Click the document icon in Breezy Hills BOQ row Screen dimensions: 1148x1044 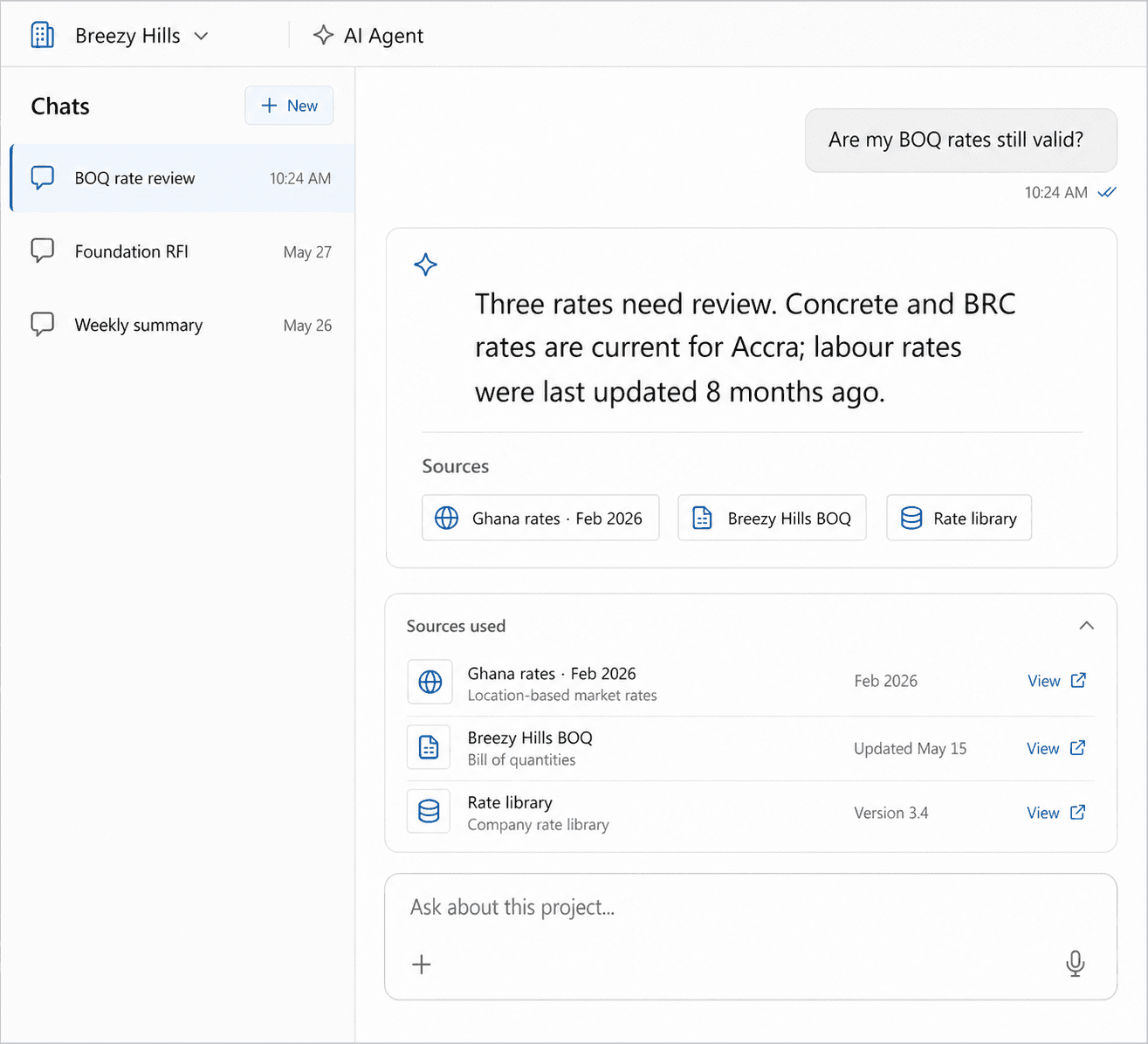click(429, 747)
